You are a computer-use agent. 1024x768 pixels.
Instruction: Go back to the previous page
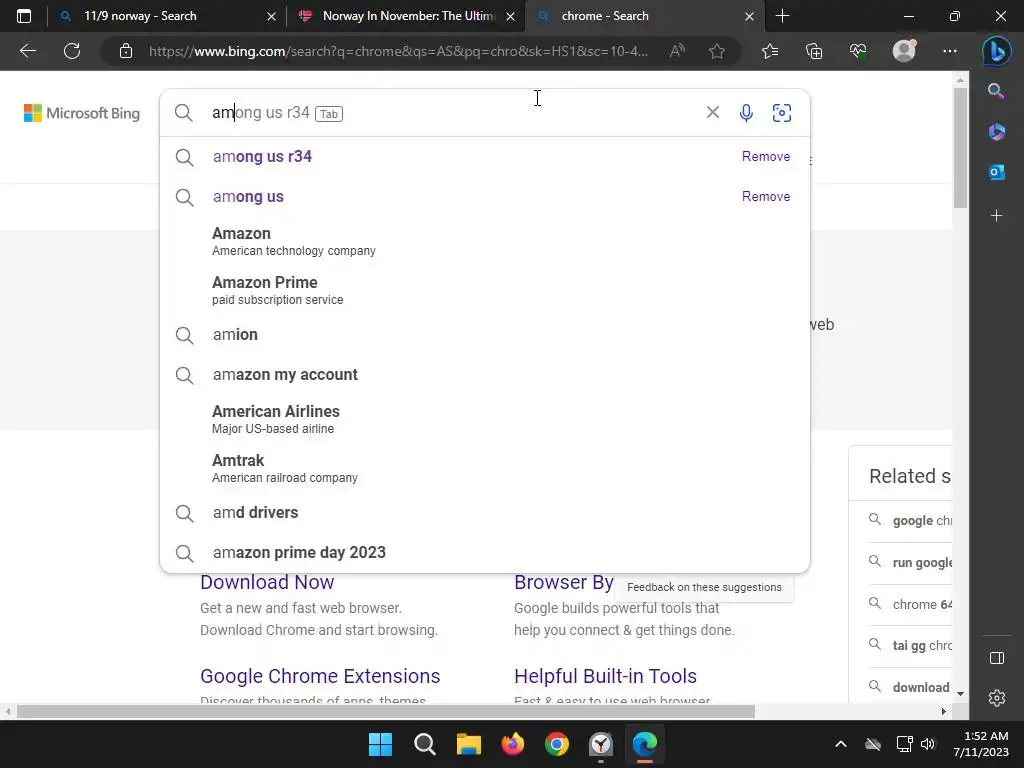tap(28, 51)
